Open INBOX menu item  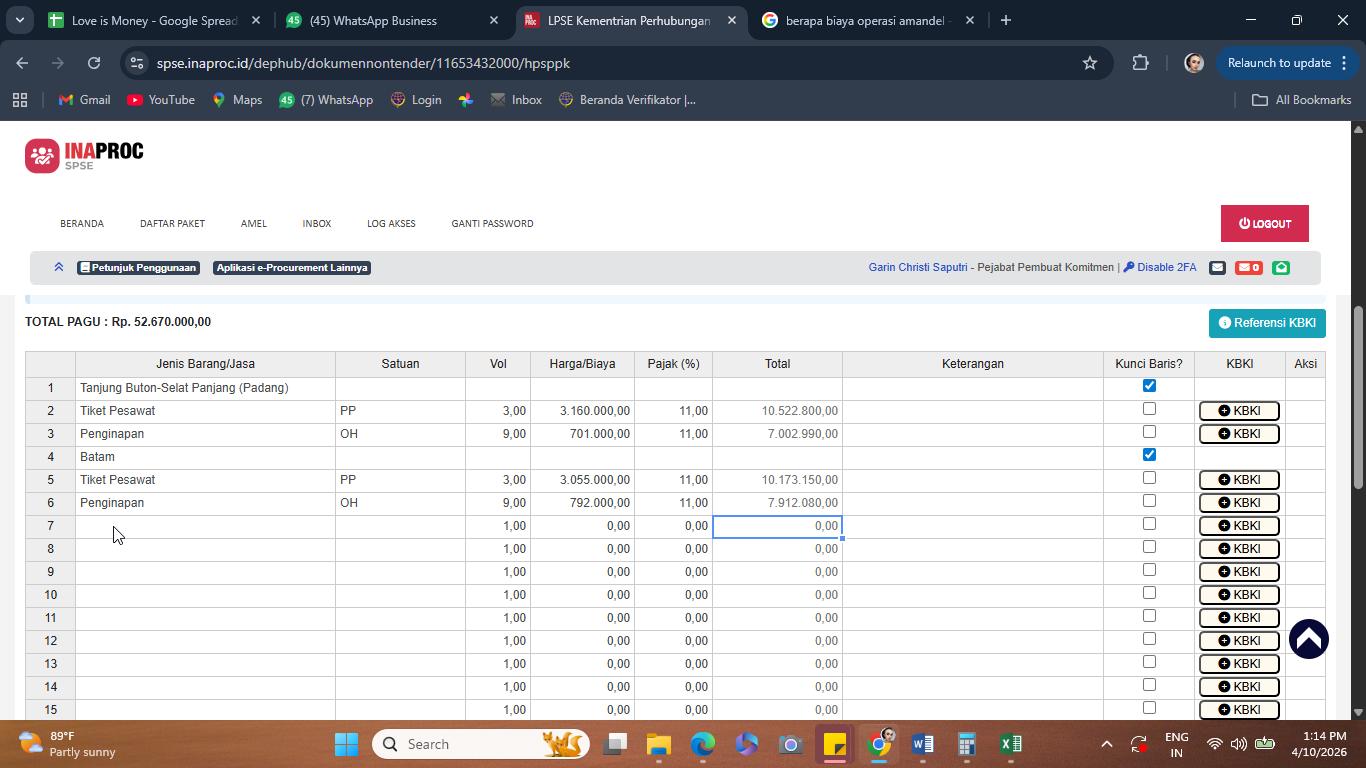317,224
